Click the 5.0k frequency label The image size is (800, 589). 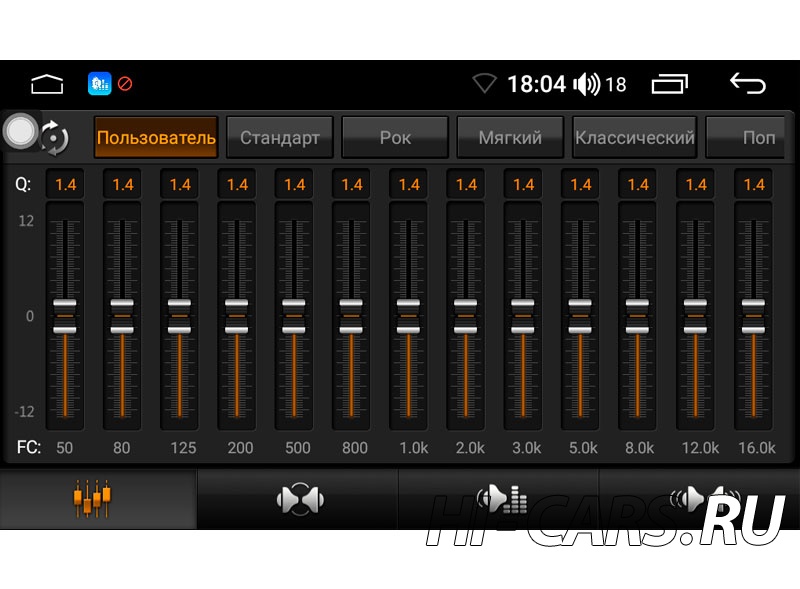583,448
